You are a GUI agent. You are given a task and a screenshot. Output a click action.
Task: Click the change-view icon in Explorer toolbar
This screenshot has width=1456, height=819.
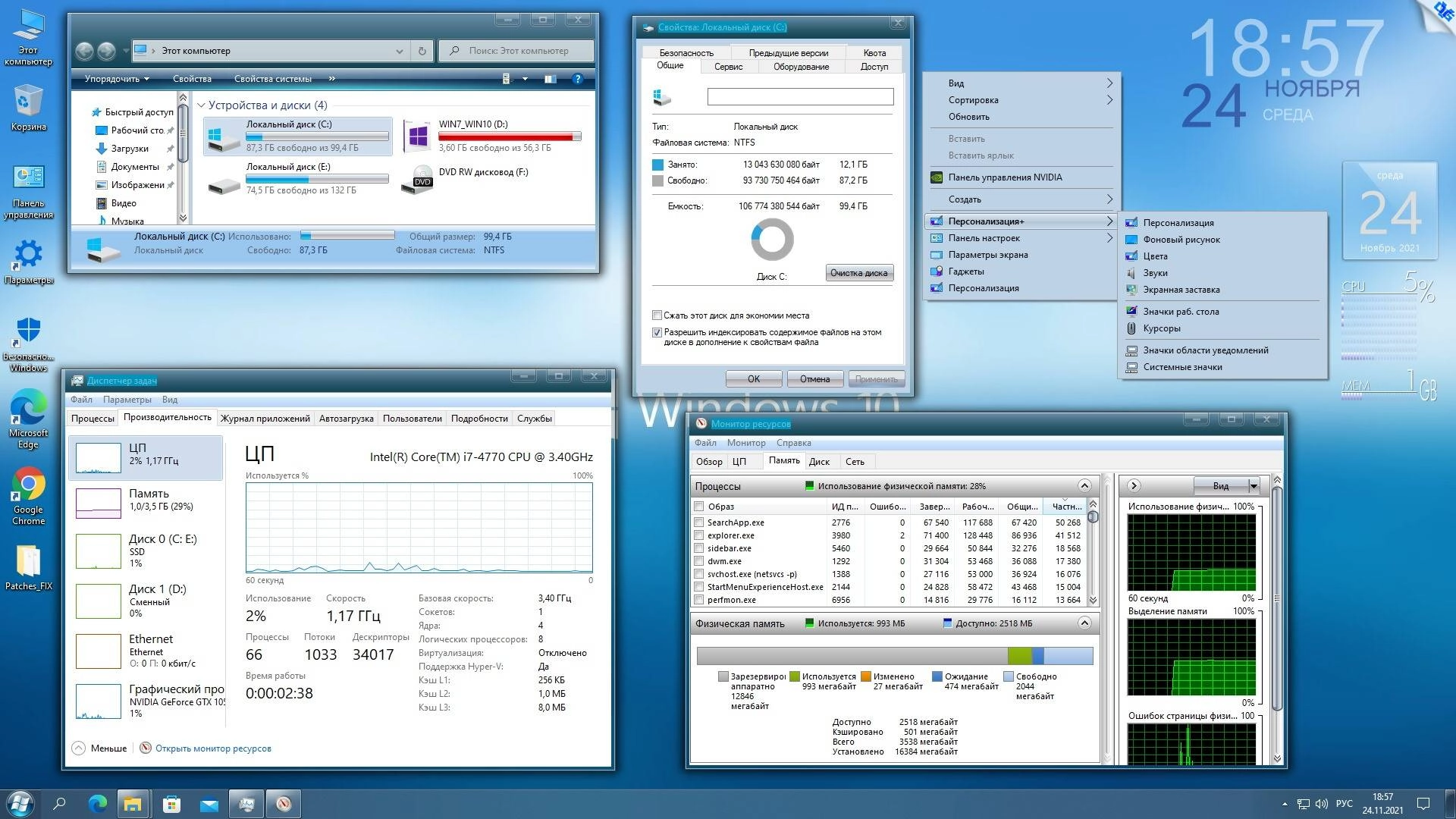pos(507,78)
